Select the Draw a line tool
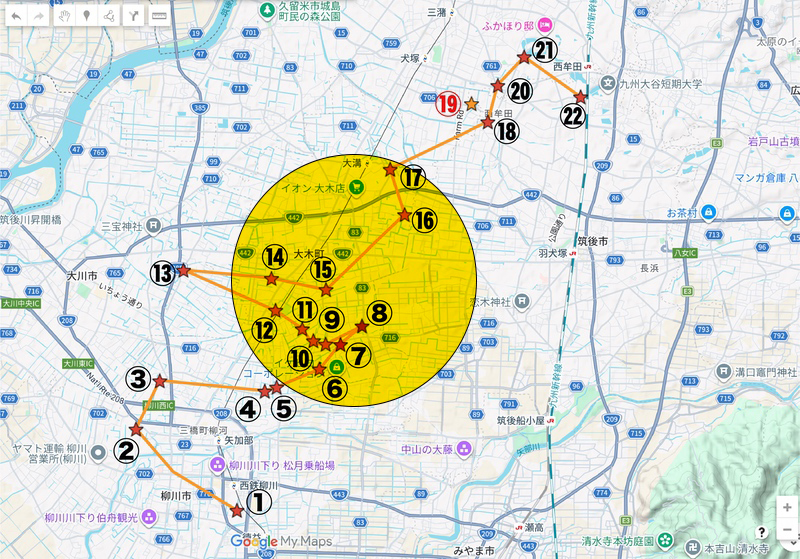The height and width of the screenshot is (559, 800). click(x=111, y=17)
